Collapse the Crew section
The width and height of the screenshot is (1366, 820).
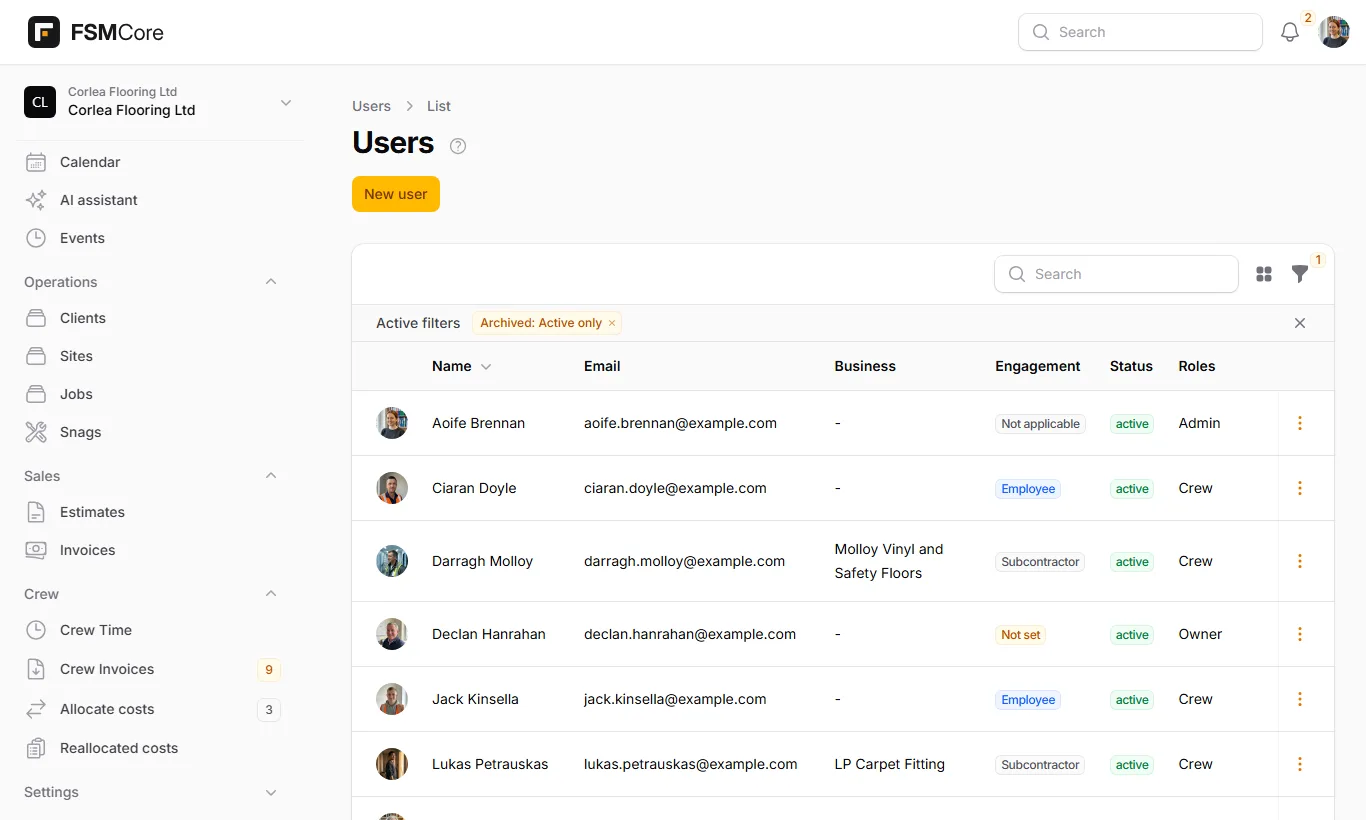(x=271, y=594)
